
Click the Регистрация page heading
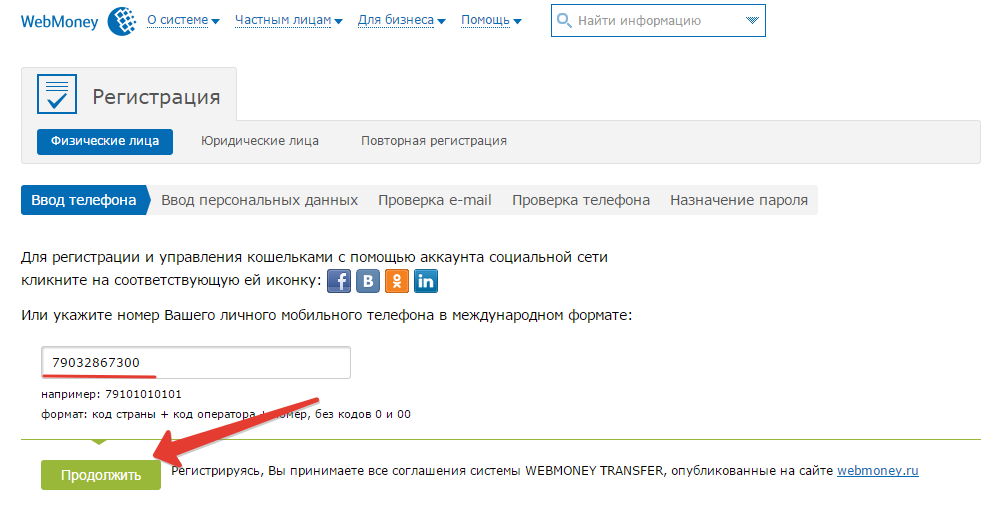tap(156, 97)
